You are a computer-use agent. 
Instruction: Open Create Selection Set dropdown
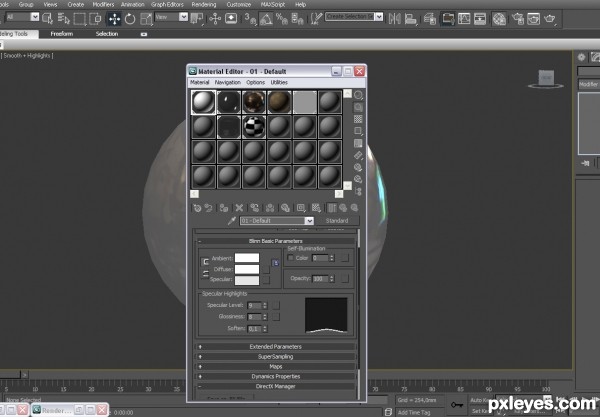tap(379, 16)
